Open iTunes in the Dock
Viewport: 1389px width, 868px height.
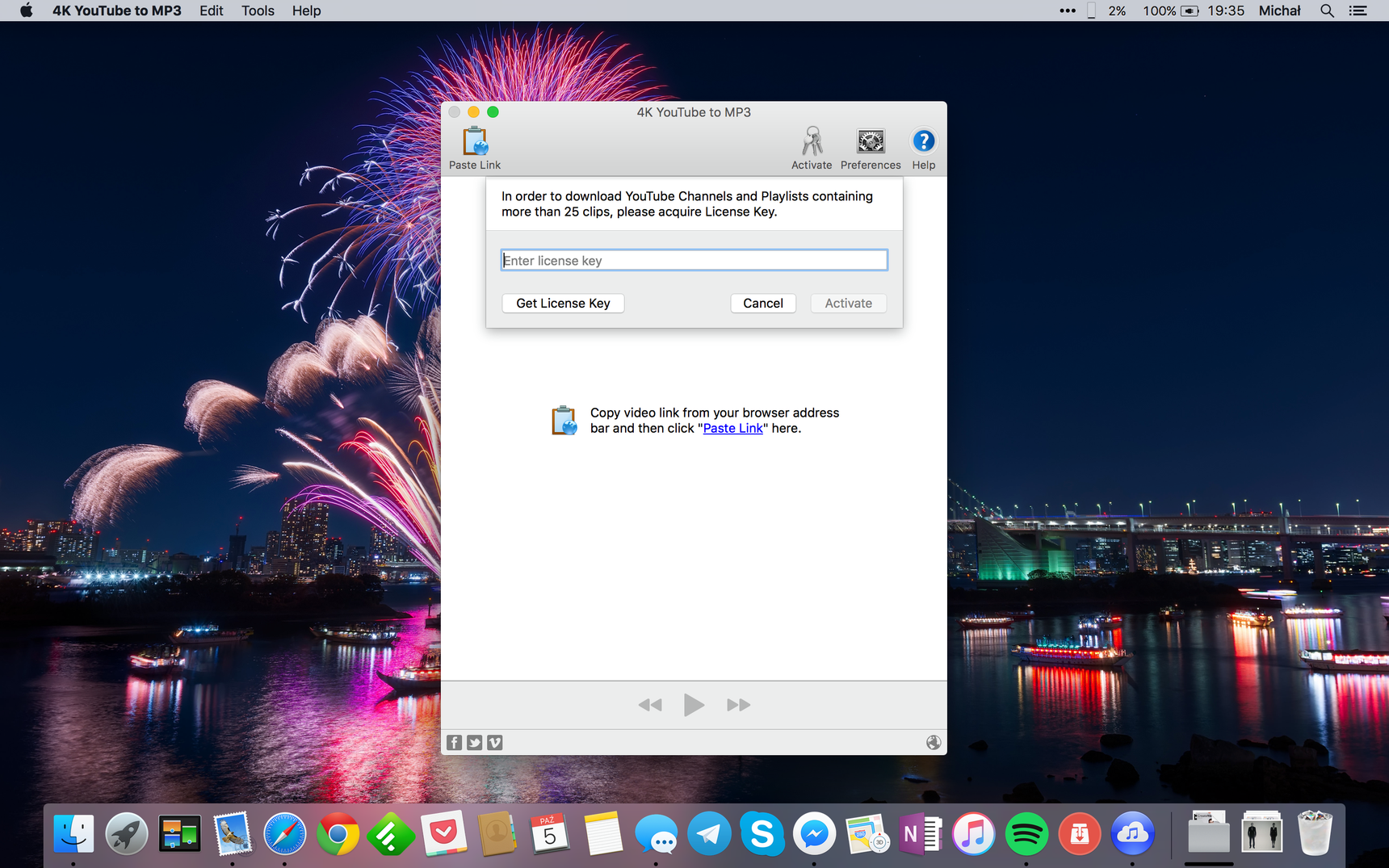tap(973, 834)
